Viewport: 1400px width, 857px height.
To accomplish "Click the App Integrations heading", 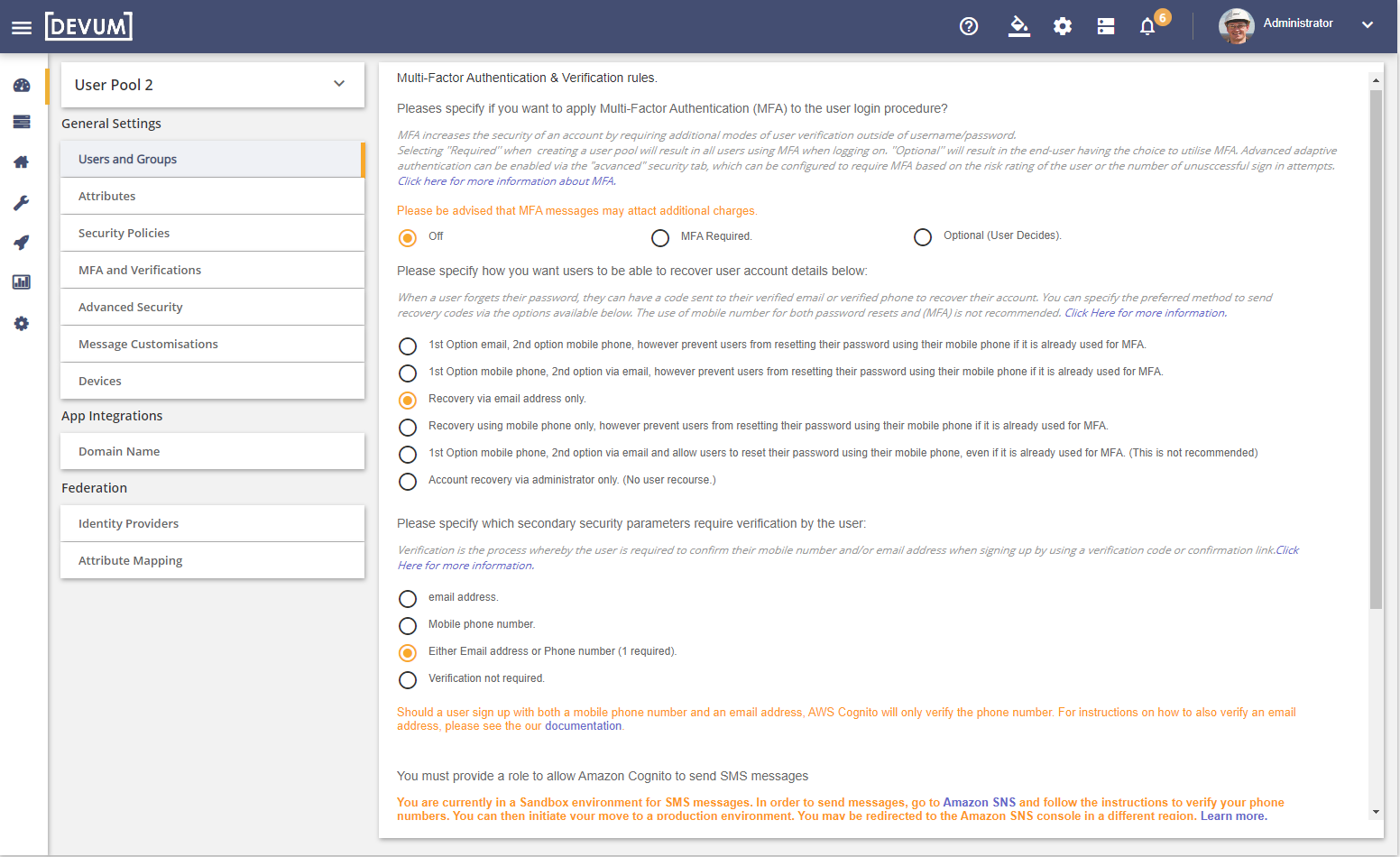I will pos(112,416).
